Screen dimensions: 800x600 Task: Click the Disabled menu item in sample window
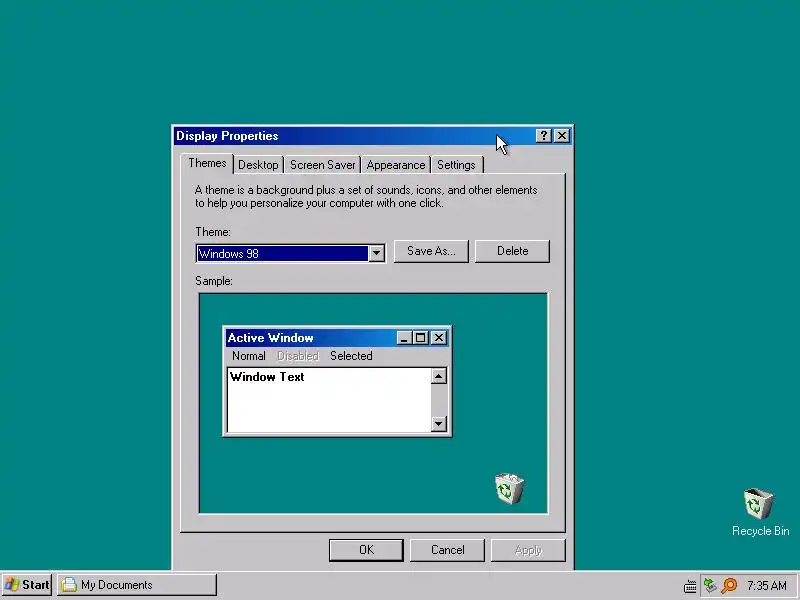click(298, 356)
